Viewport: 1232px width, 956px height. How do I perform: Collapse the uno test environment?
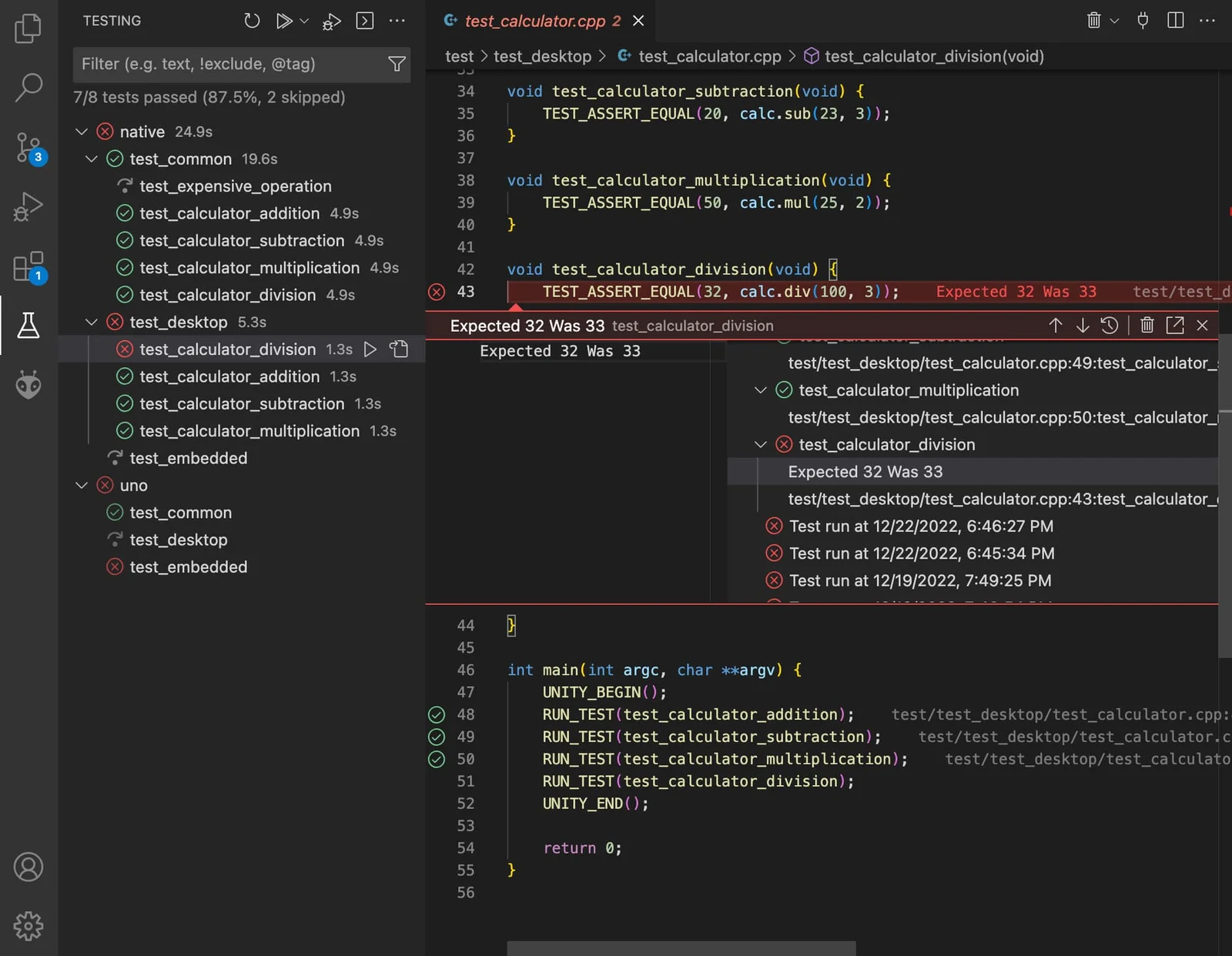click(x=82, y=486)
